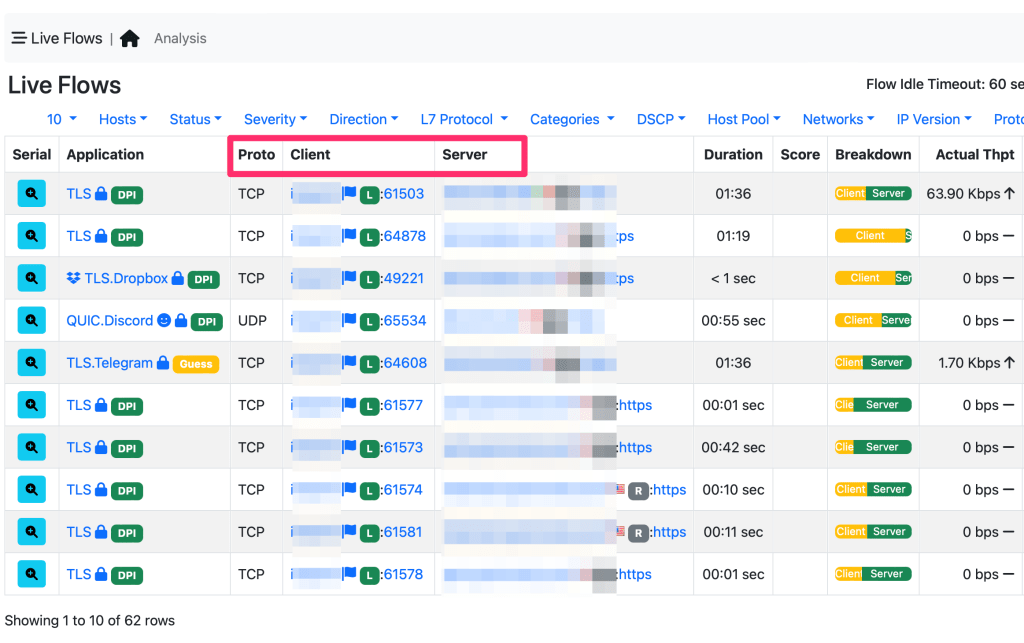Screen dimensions: 1024x643
Task: Click client port link 61503
Action: click(x=404, y=194)
